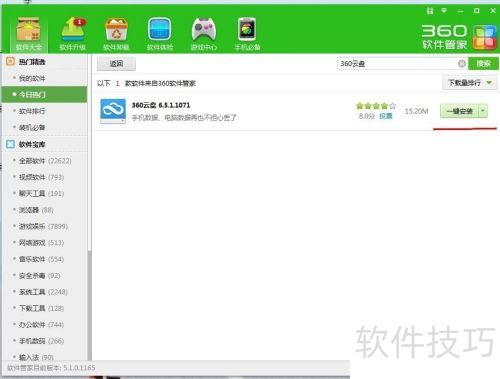
Task: Open the 软件卸载 uninstall tab
Action: [116, 34]
